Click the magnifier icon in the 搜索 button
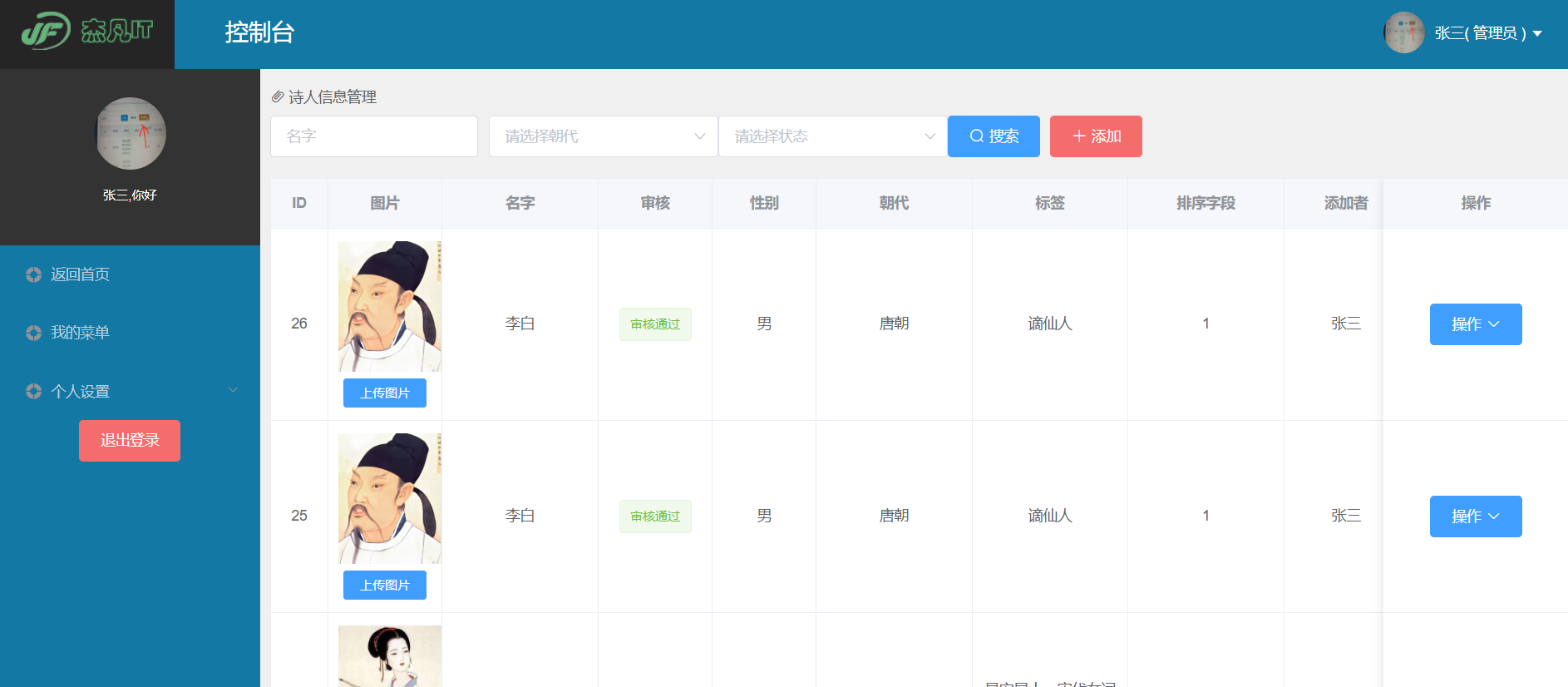The image size is (1568, 687). (977, 136)
